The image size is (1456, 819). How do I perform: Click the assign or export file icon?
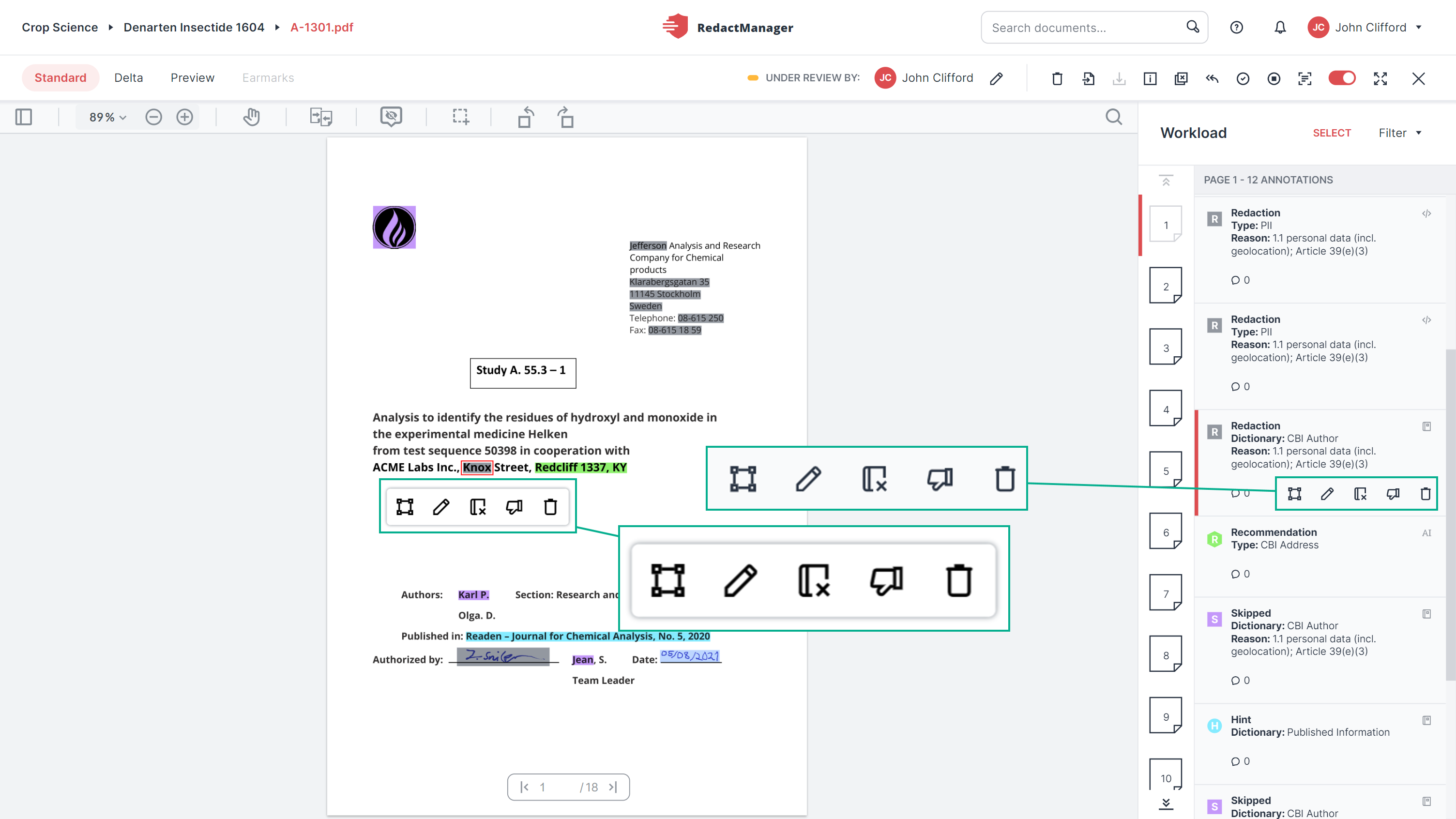(1089, 78)
